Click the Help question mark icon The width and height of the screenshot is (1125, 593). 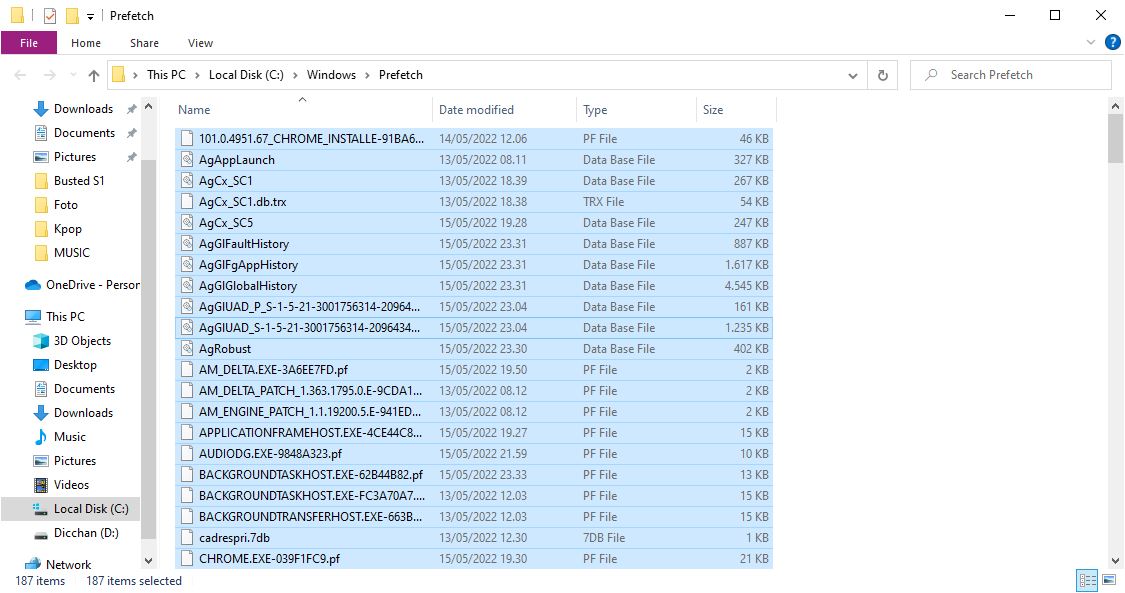(1112, 43)
